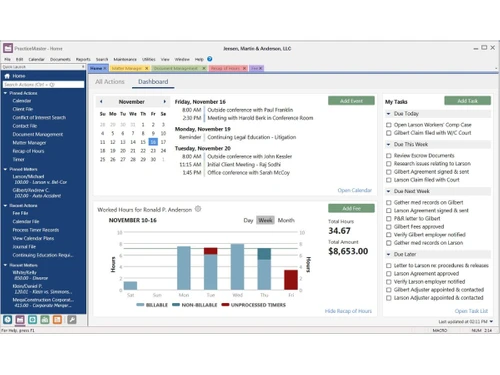This screenshot has width=500, height=375.
Task: Click UNPROCESSED TIMERS legend swatch
Action: pyautogui.click(x=225, y=305)
